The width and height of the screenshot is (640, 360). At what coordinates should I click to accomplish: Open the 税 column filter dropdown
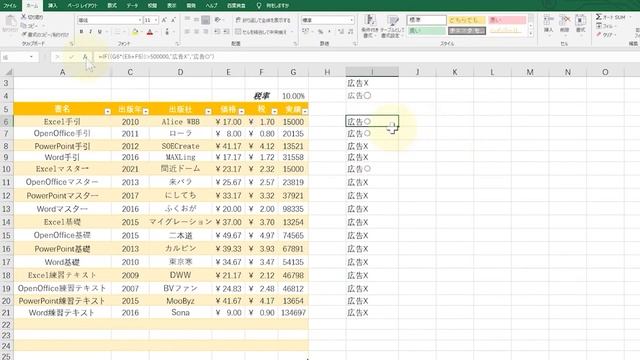click(x=274, y=111)
